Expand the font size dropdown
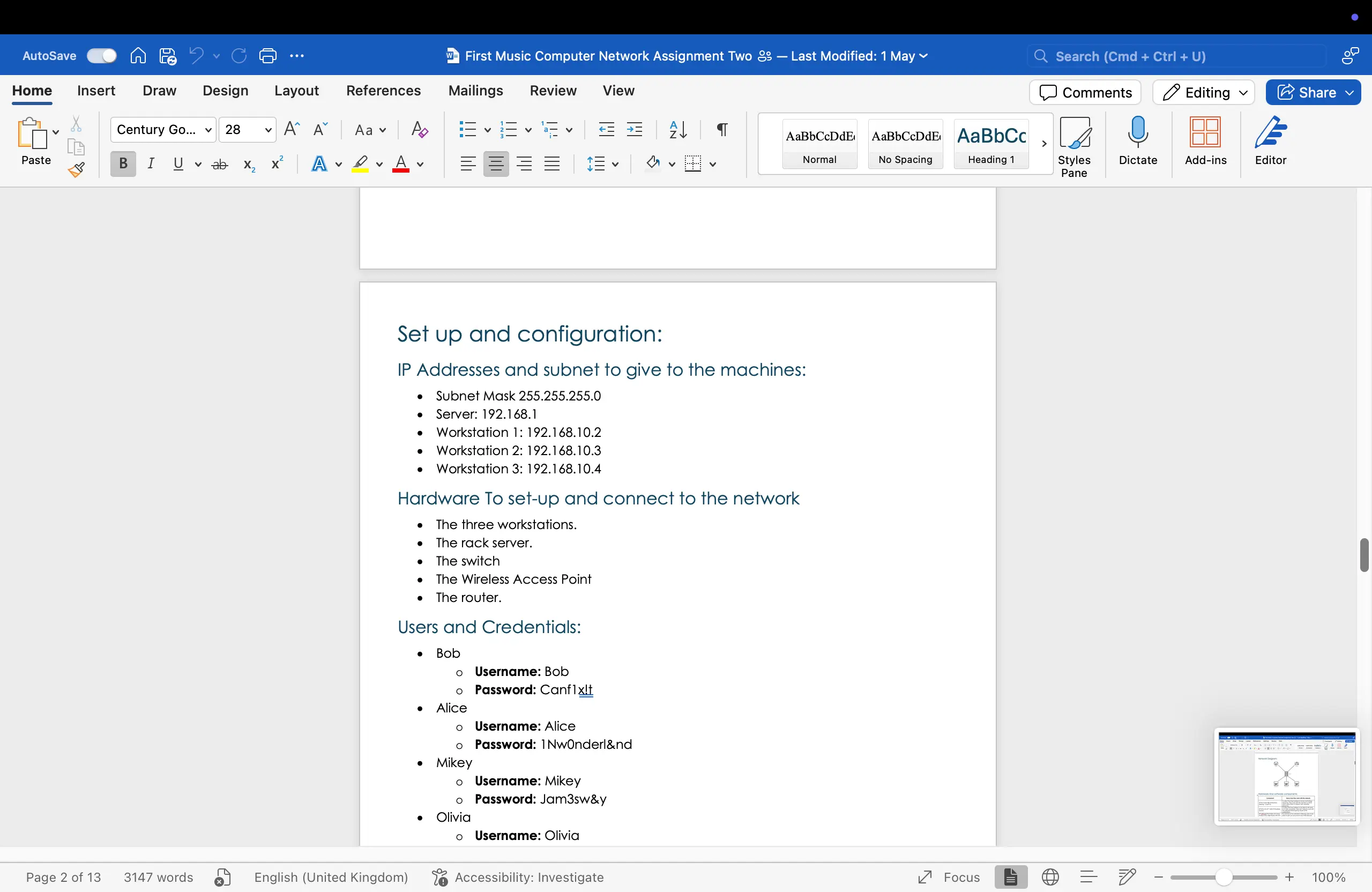 (x=267, y=130)
